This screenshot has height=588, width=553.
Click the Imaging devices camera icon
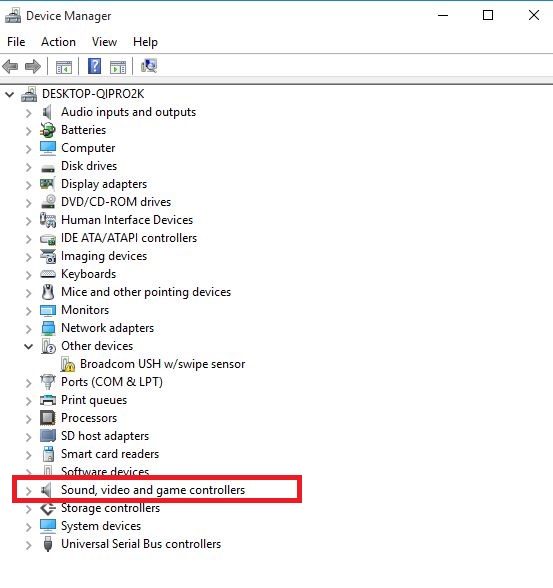click(x=48, y=256)
